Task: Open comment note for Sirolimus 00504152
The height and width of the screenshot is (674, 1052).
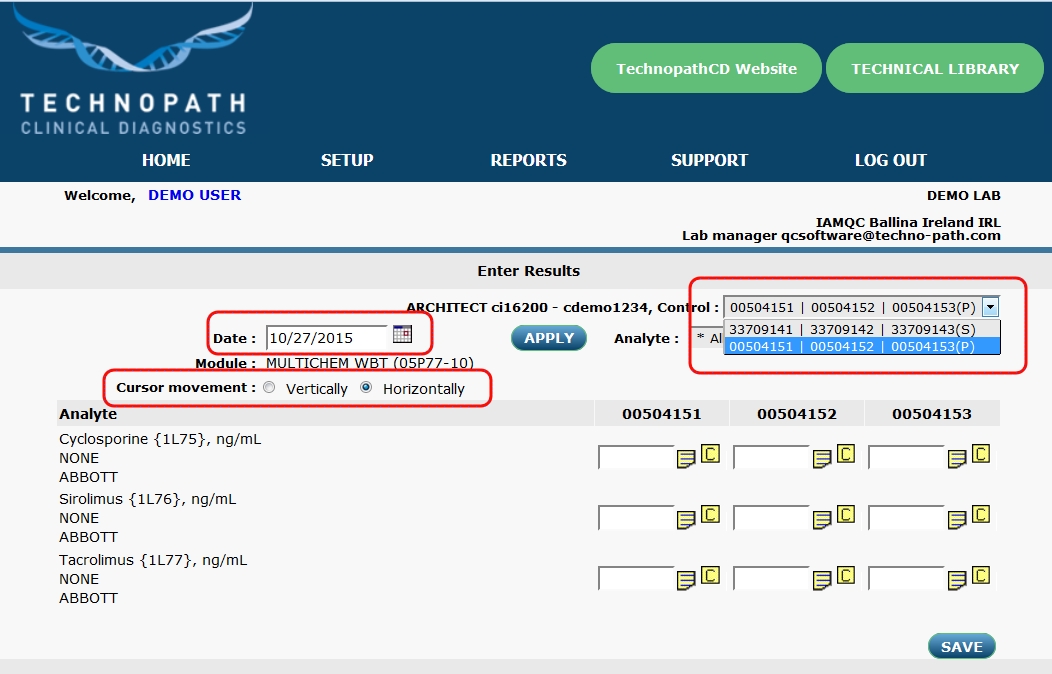Action: pyautogui.click(x=822, y=520)
